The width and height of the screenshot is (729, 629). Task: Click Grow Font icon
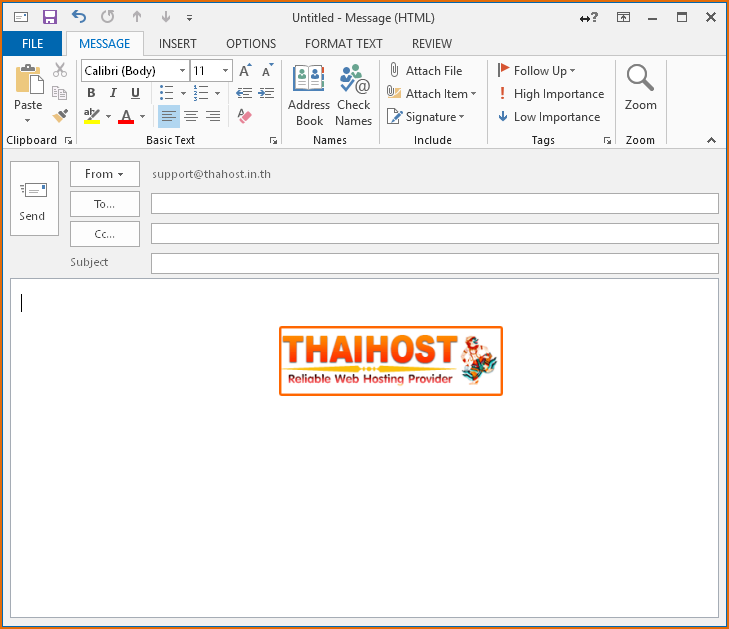245,71
